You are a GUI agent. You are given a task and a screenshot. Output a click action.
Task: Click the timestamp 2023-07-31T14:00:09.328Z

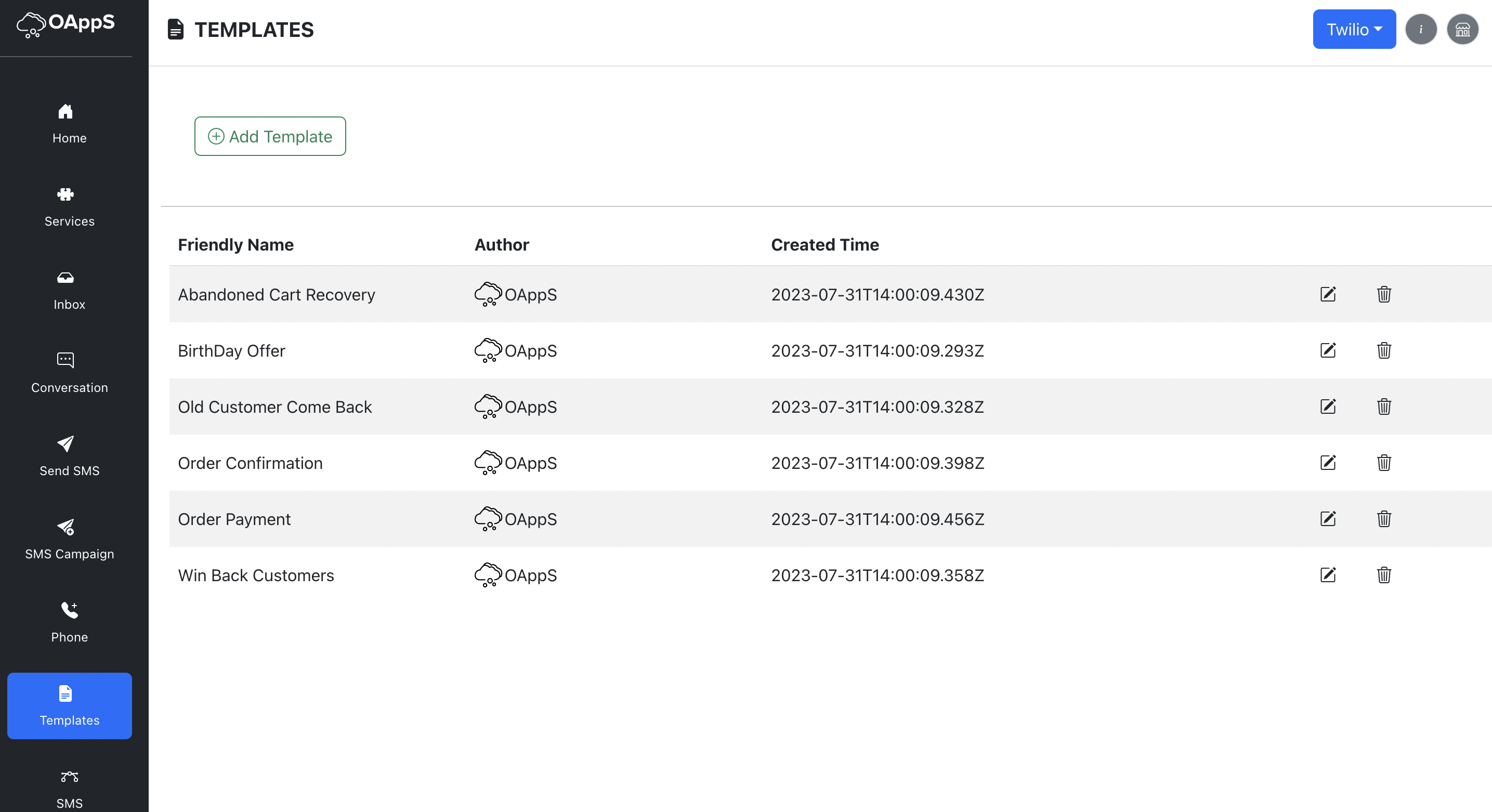(x=878, y=407)
